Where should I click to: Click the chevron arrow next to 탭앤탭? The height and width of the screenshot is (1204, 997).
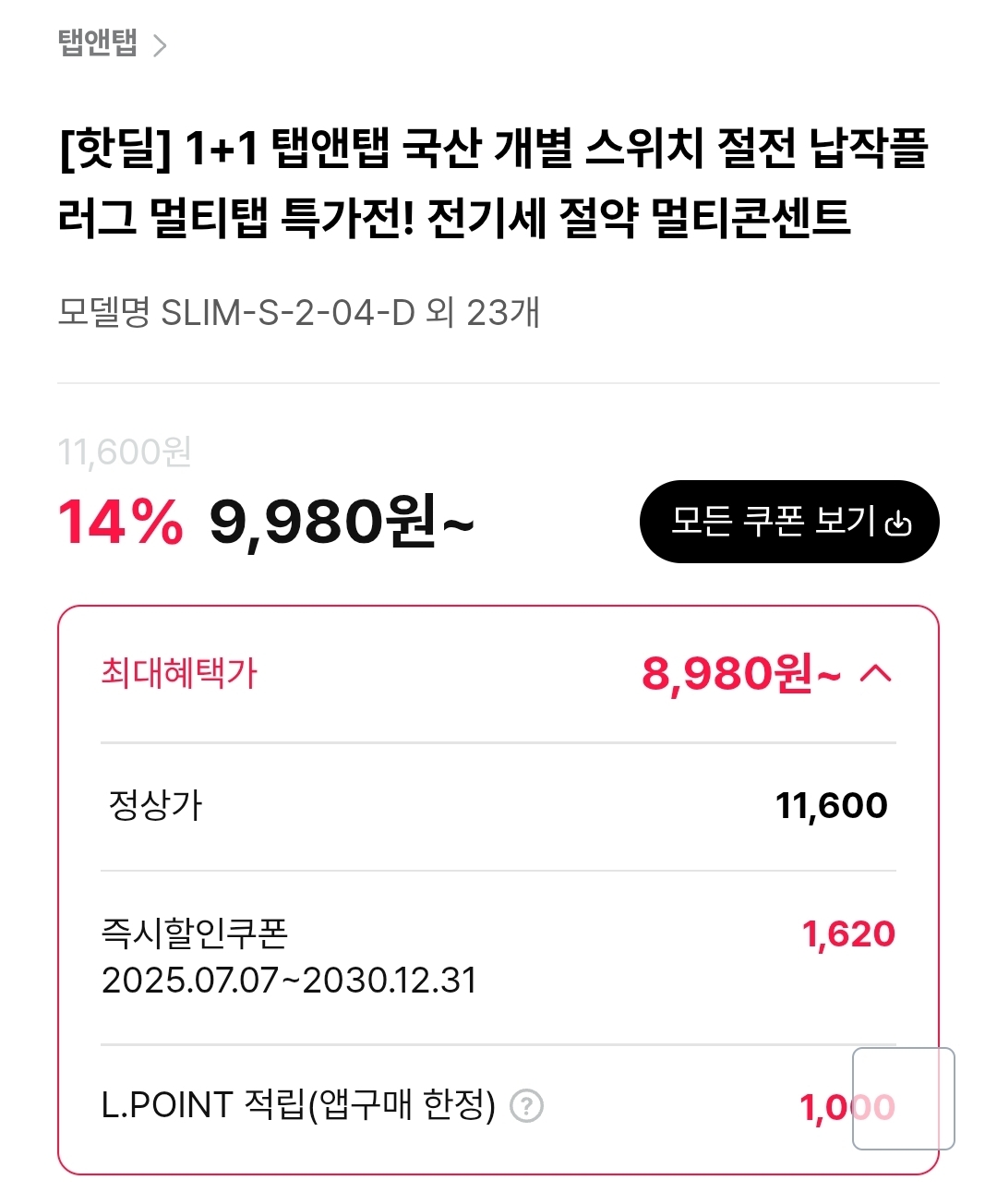[160, 45]
